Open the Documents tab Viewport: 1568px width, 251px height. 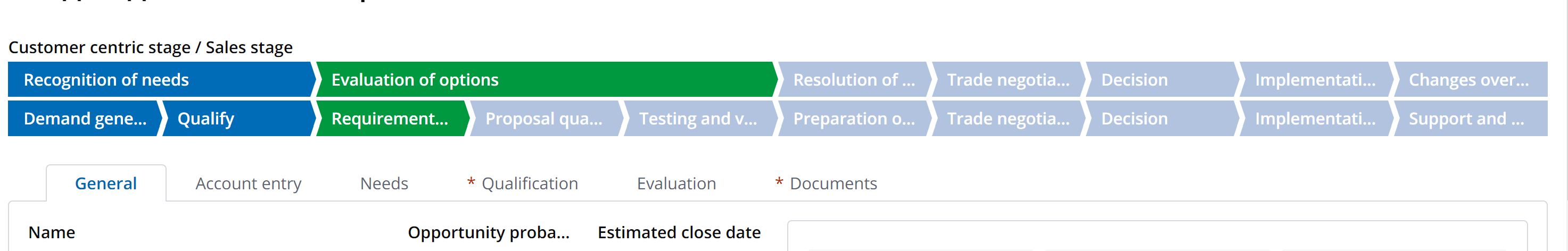[832, 183]
